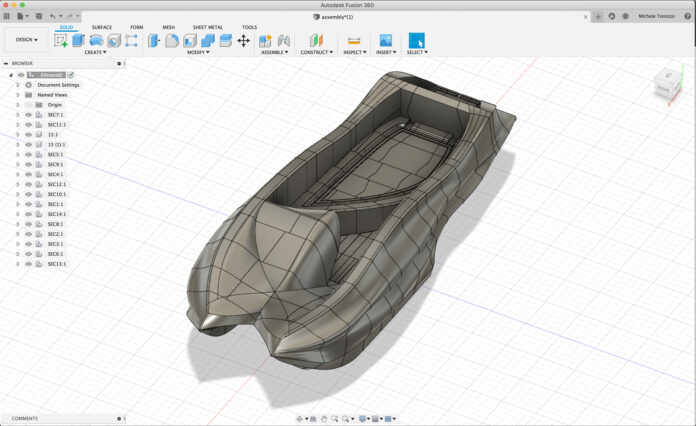Open the data panel grid icon
This screenshot has height=426, width=696.
pyautogui.click(x=7, y=16)
